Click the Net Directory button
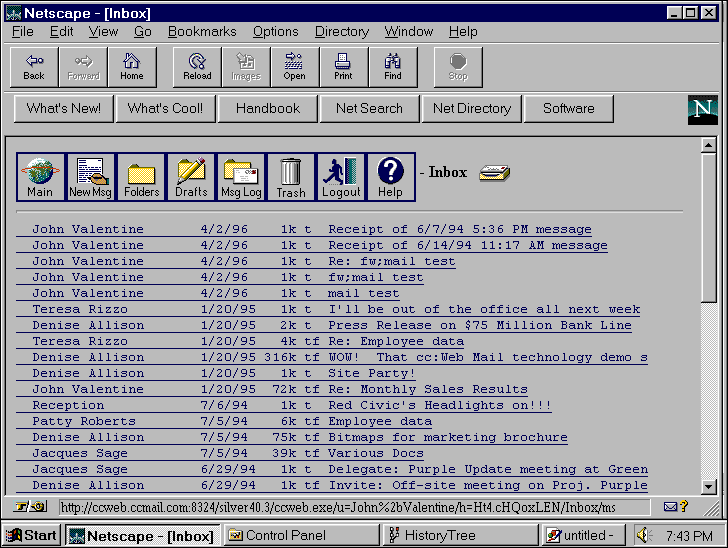 [472, 109]
